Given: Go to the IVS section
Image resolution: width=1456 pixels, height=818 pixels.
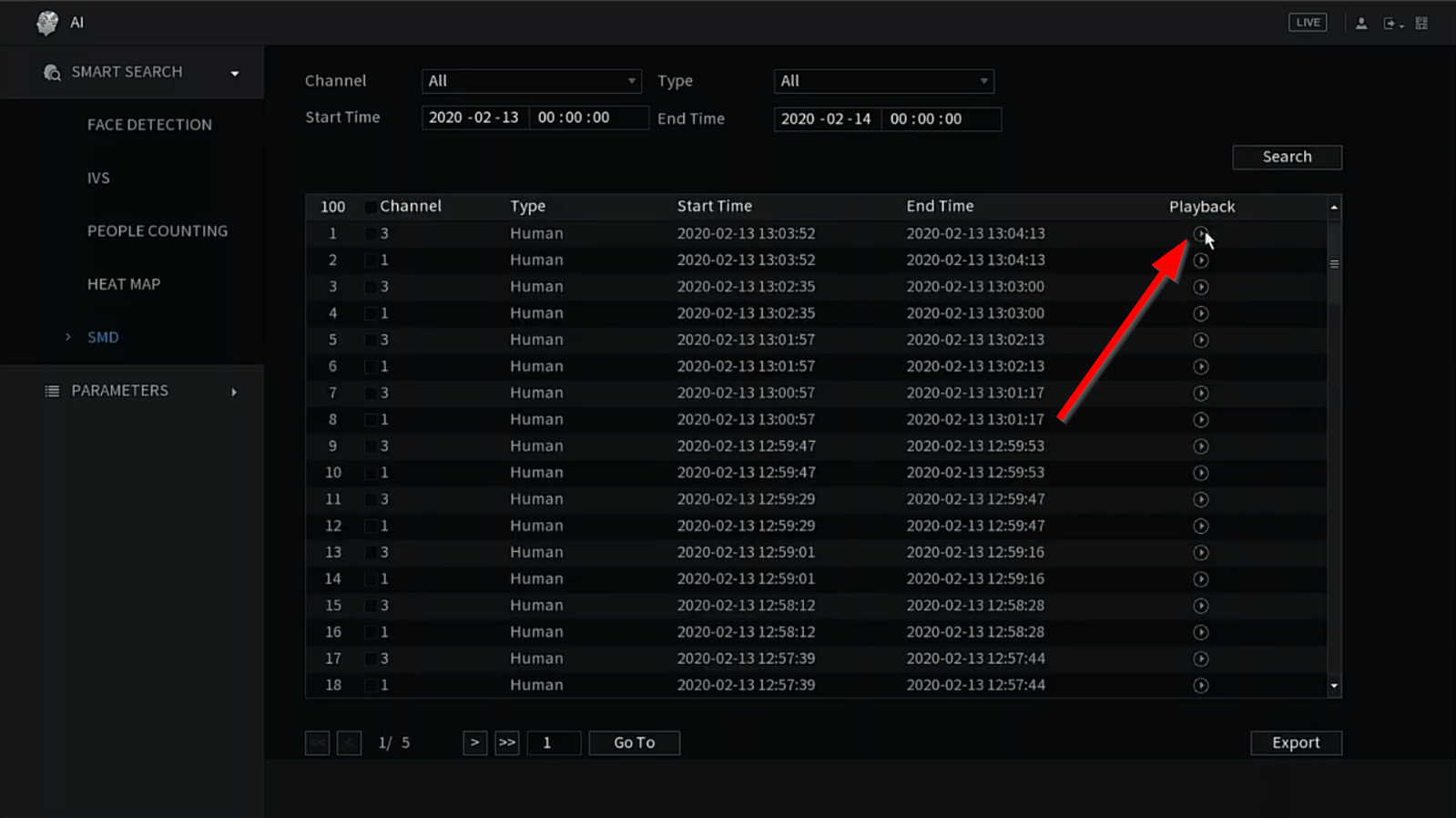Looking at the screenshot, I should [x=98, y=178].
